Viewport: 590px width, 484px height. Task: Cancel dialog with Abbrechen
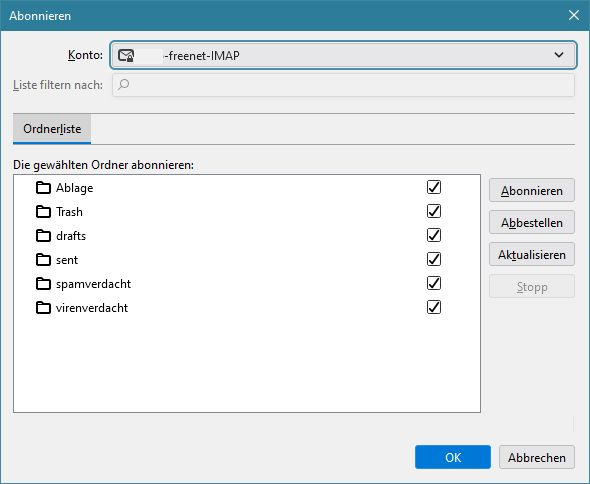pos(537,457)
